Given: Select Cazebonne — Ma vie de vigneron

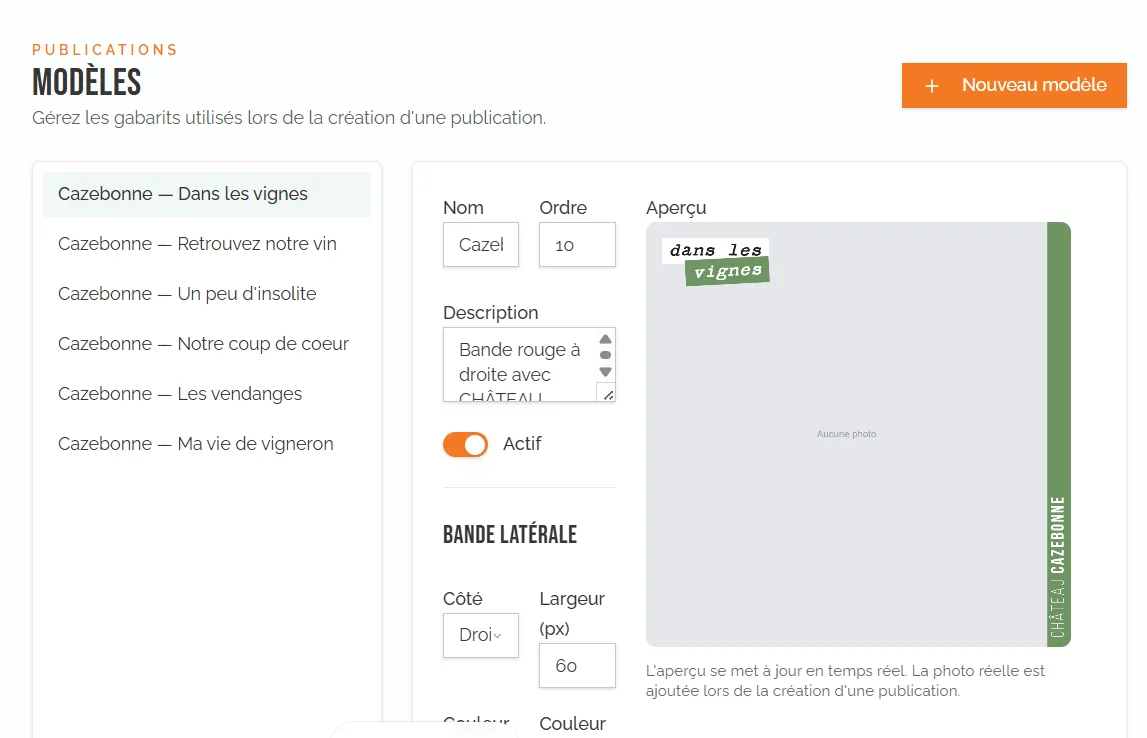Looking at the screenshot, I should [207, 443].
